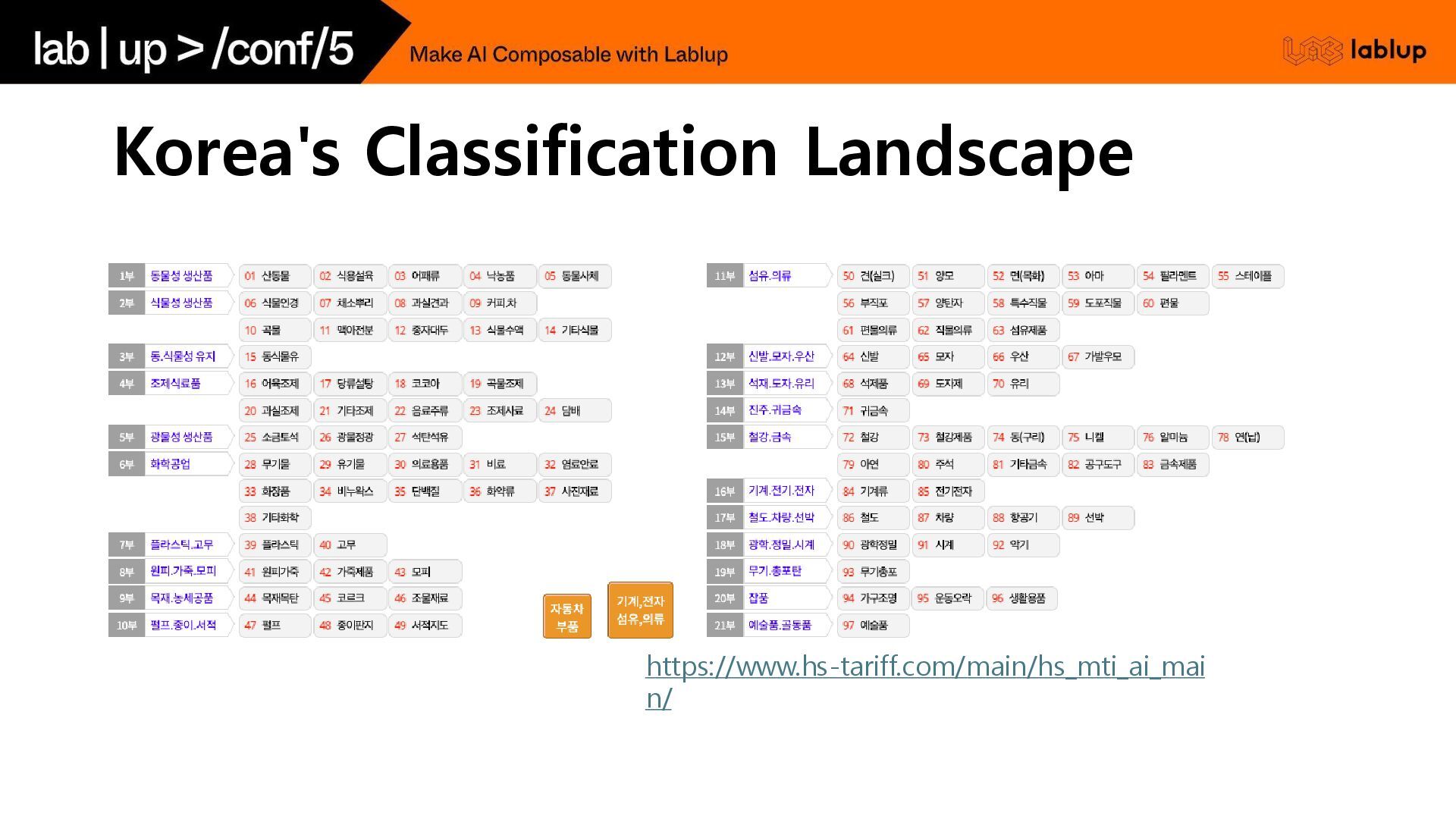This screenshot has width=1456, height=819.
Task: Click chapter 85 전기전자 box
Action: point(947,491)
